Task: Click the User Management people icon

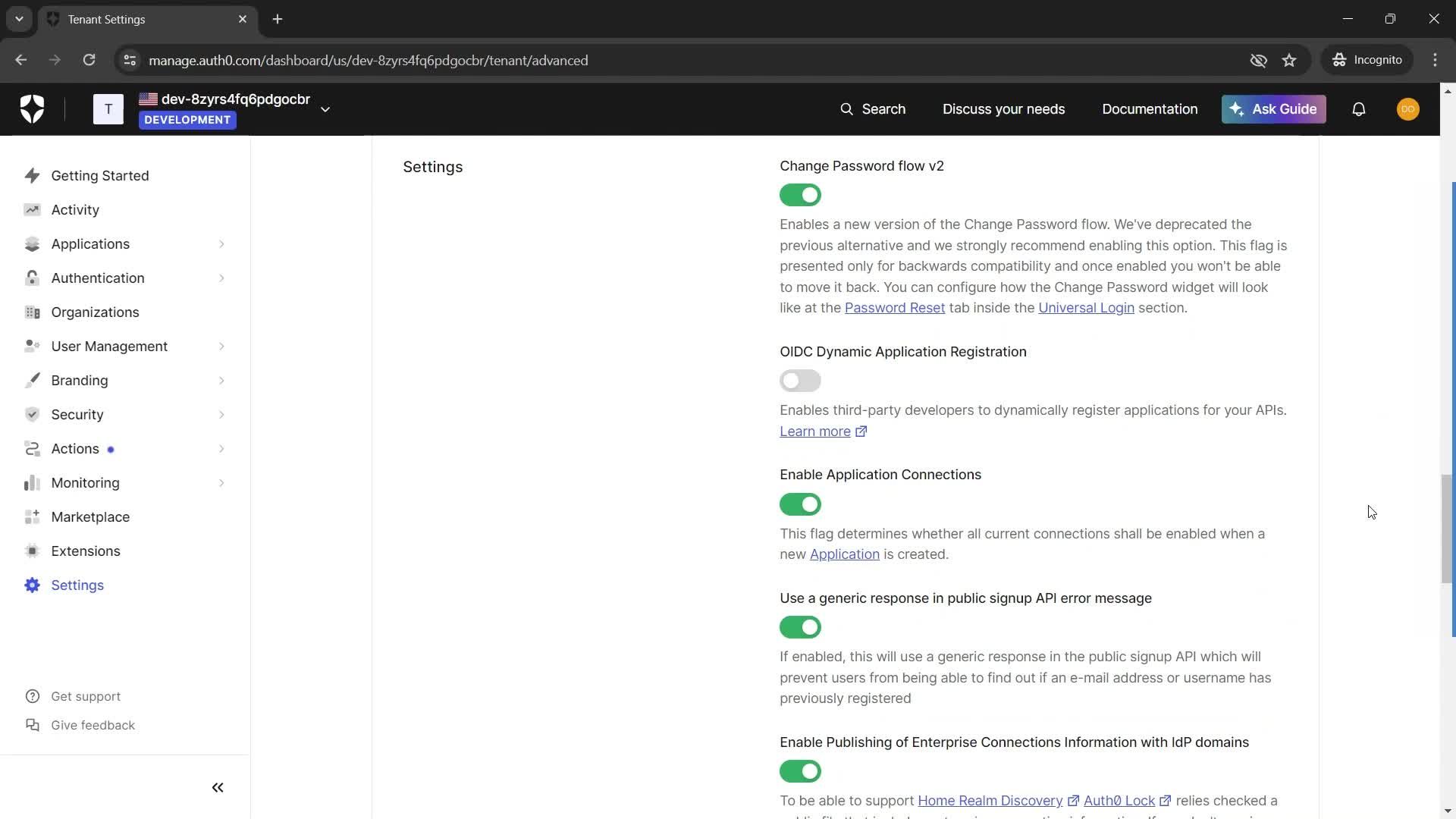Action: 32,347
